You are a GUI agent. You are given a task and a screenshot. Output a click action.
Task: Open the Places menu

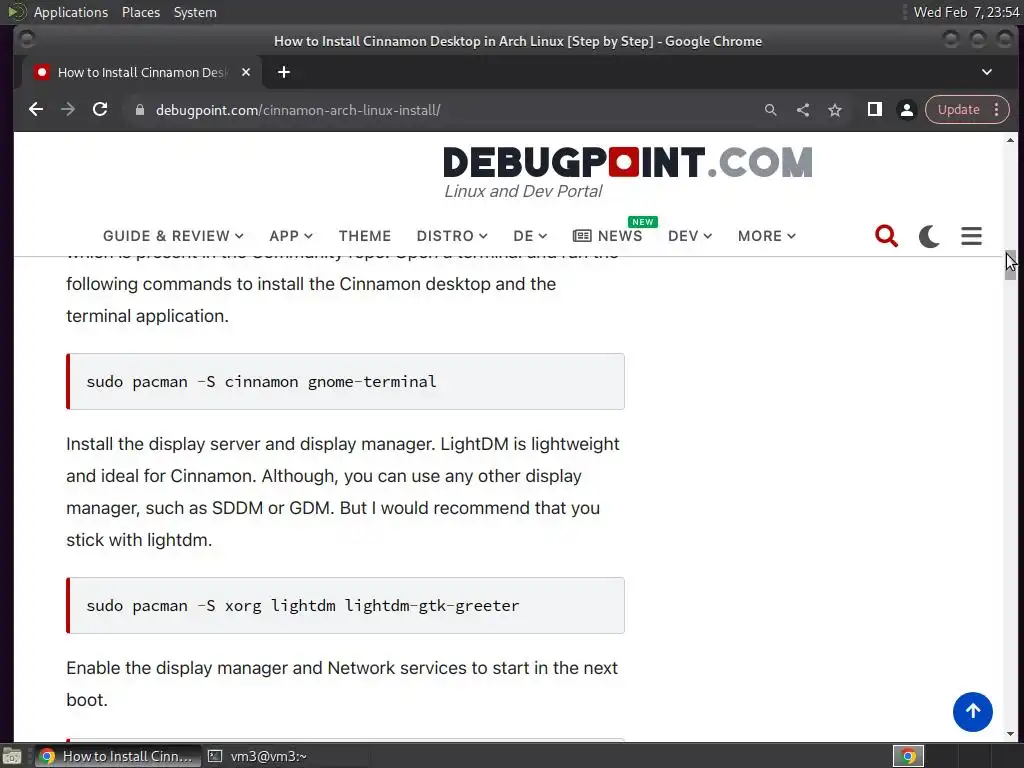[x=140, y=12]
